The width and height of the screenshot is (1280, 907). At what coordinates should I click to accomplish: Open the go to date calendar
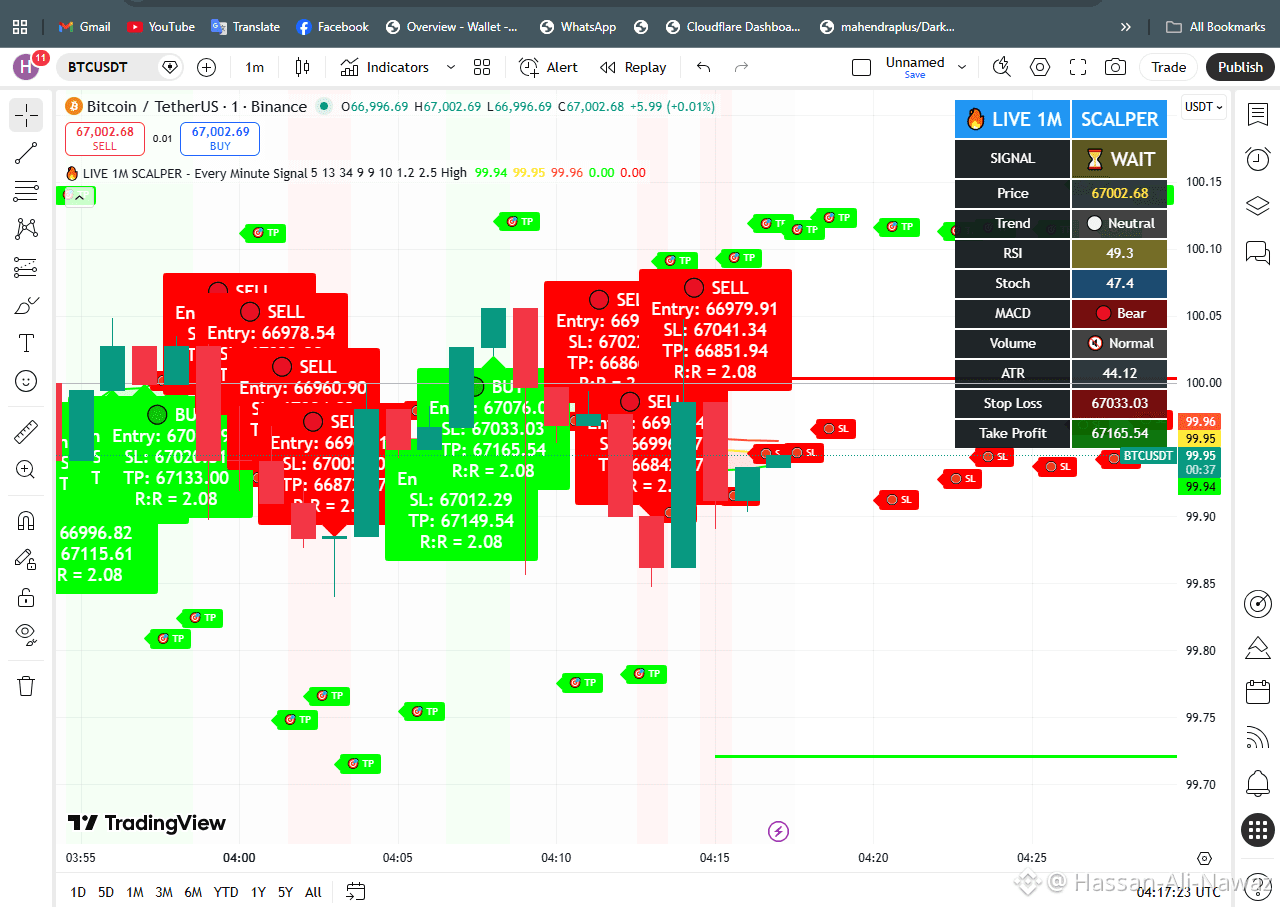(x=355, y=891)
